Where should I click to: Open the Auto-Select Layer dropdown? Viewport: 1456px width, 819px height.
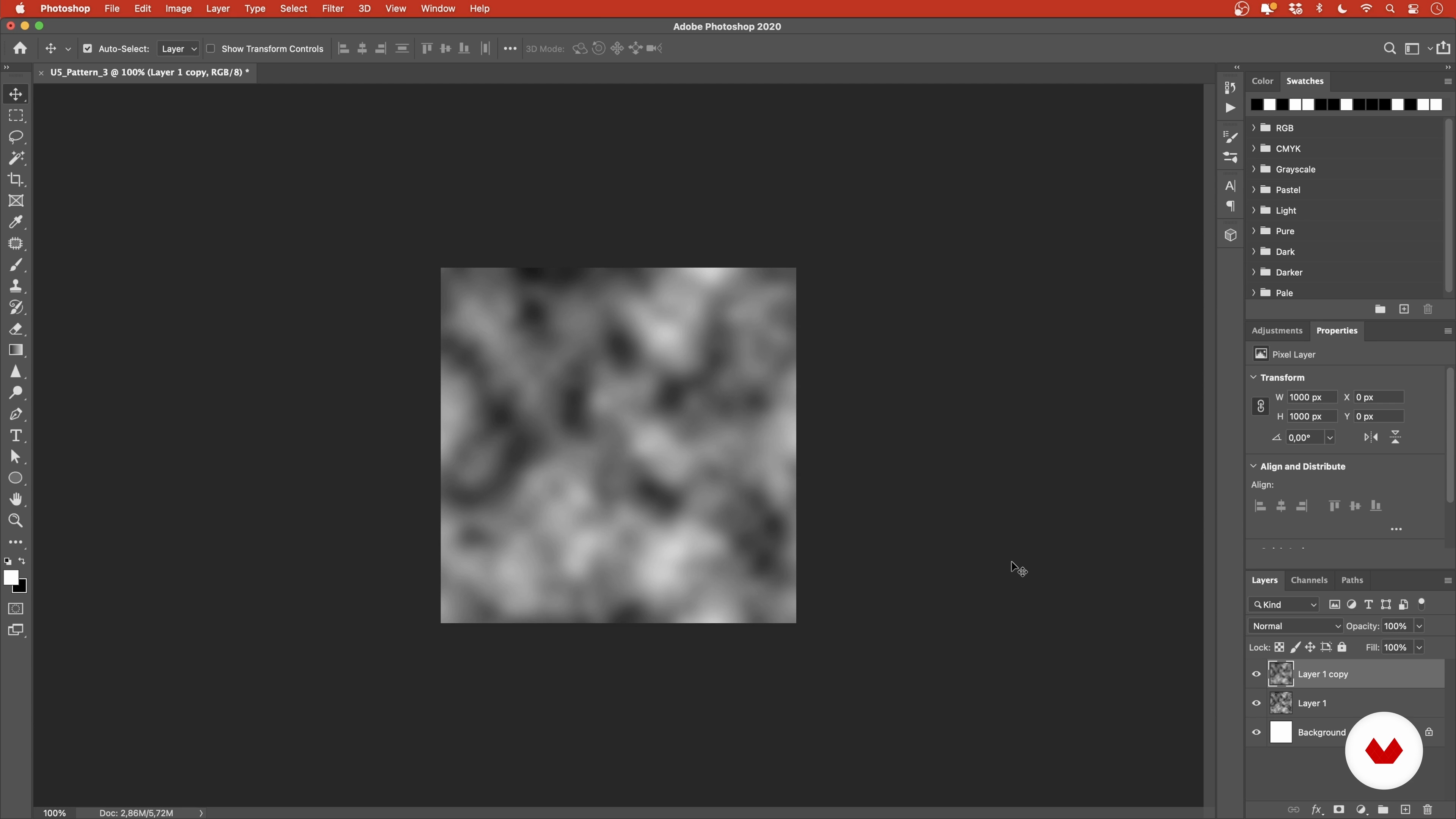178,49
